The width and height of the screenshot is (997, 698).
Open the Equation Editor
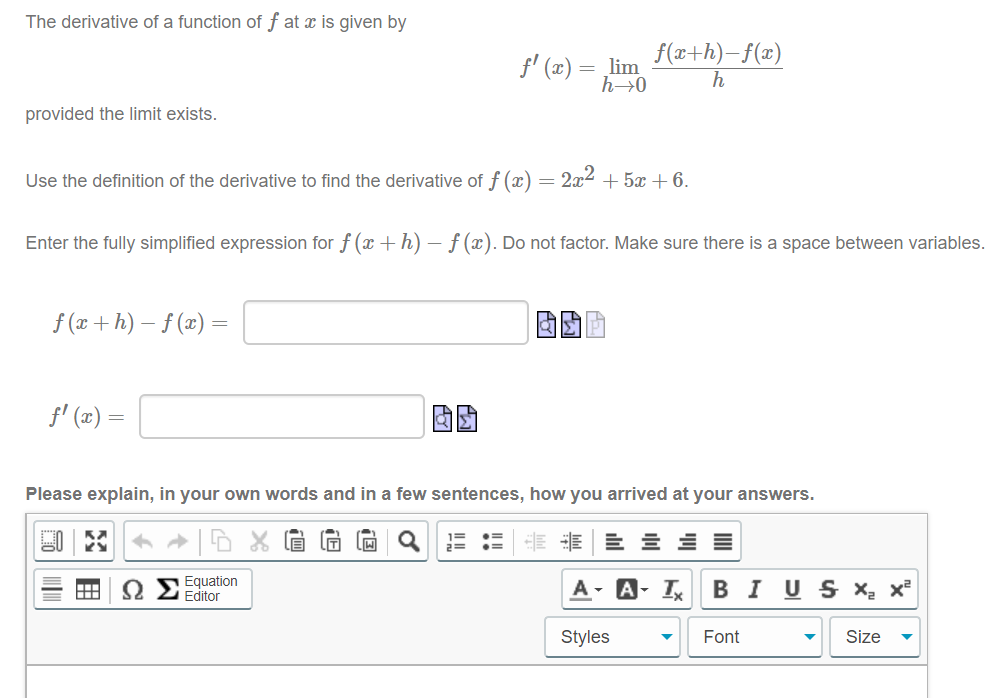(190, 588)
